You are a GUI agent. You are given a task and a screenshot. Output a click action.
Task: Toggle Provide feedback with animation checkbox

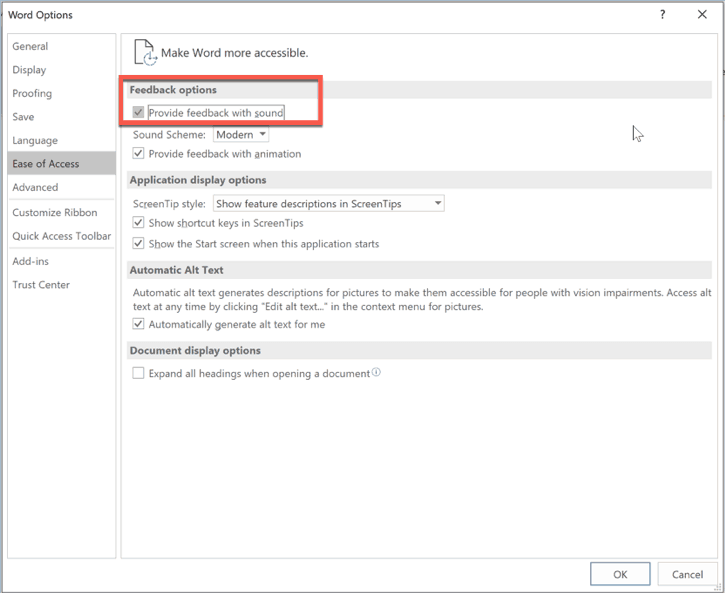point(138,153)
